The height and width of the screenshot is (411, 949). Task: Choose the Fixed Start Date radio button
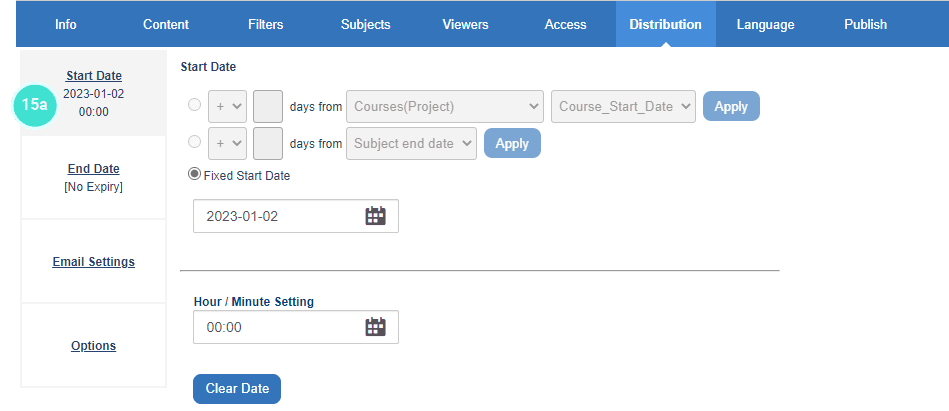coord(194,174)
